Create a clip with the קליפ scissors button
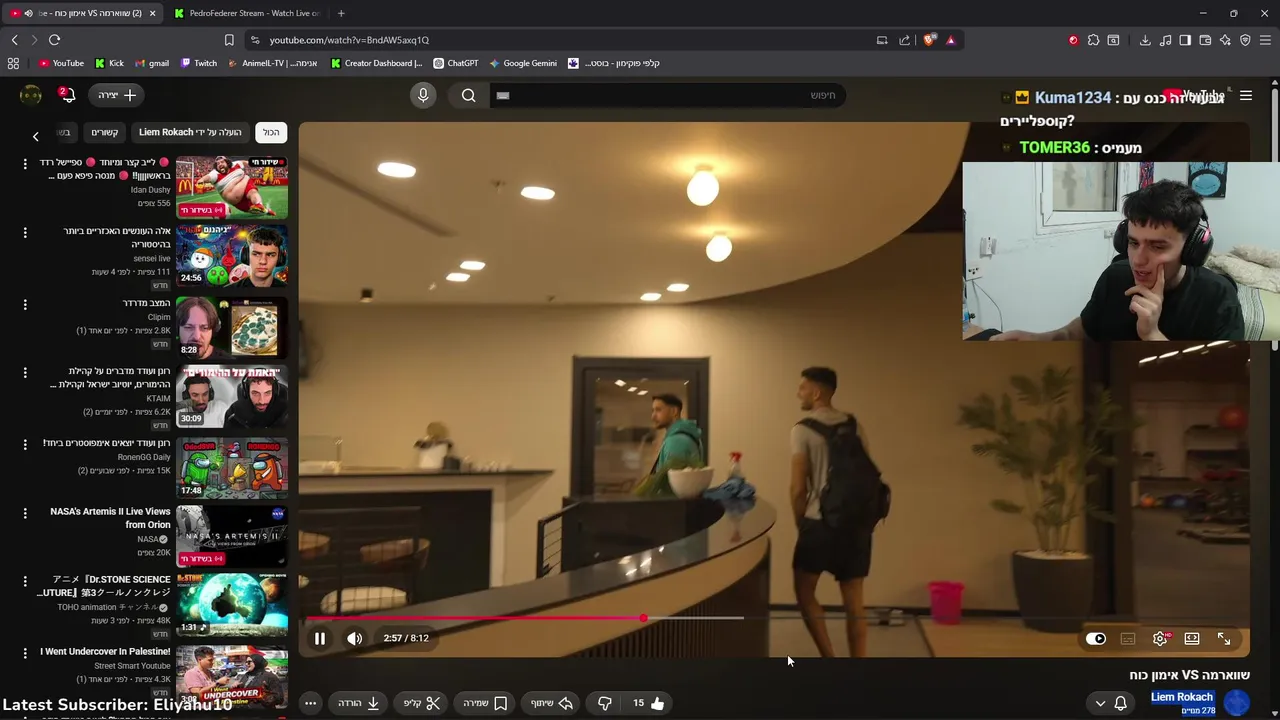 (422, 703)
